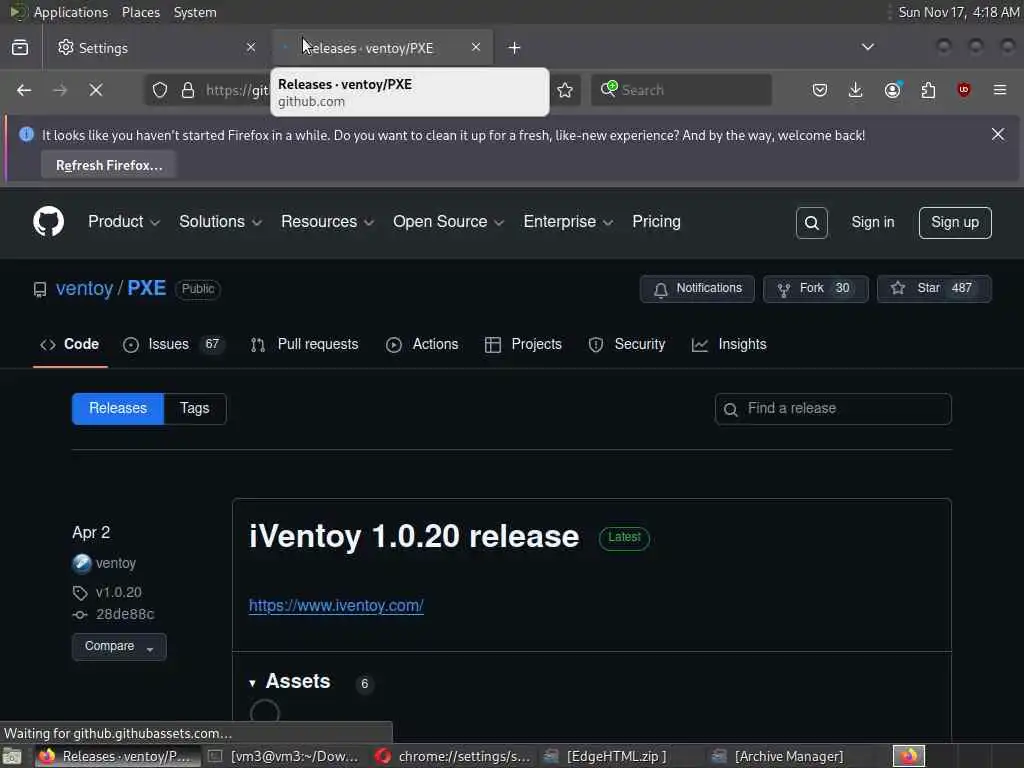Focus the Find a release field
The width and height of the screenshot is (1024, 768).
click(833, 409)
